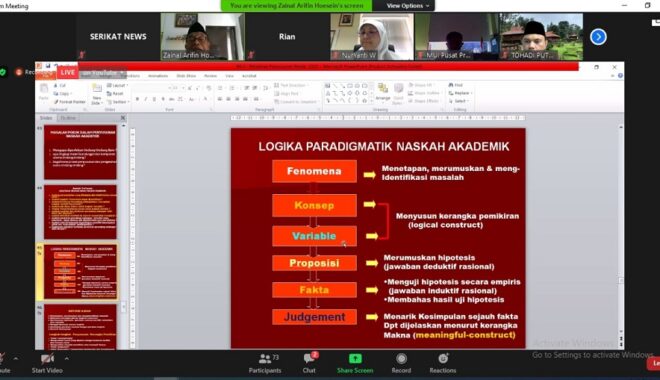Open the Participants panel in Zoom

pyautogui.click(x=265, y=363)
